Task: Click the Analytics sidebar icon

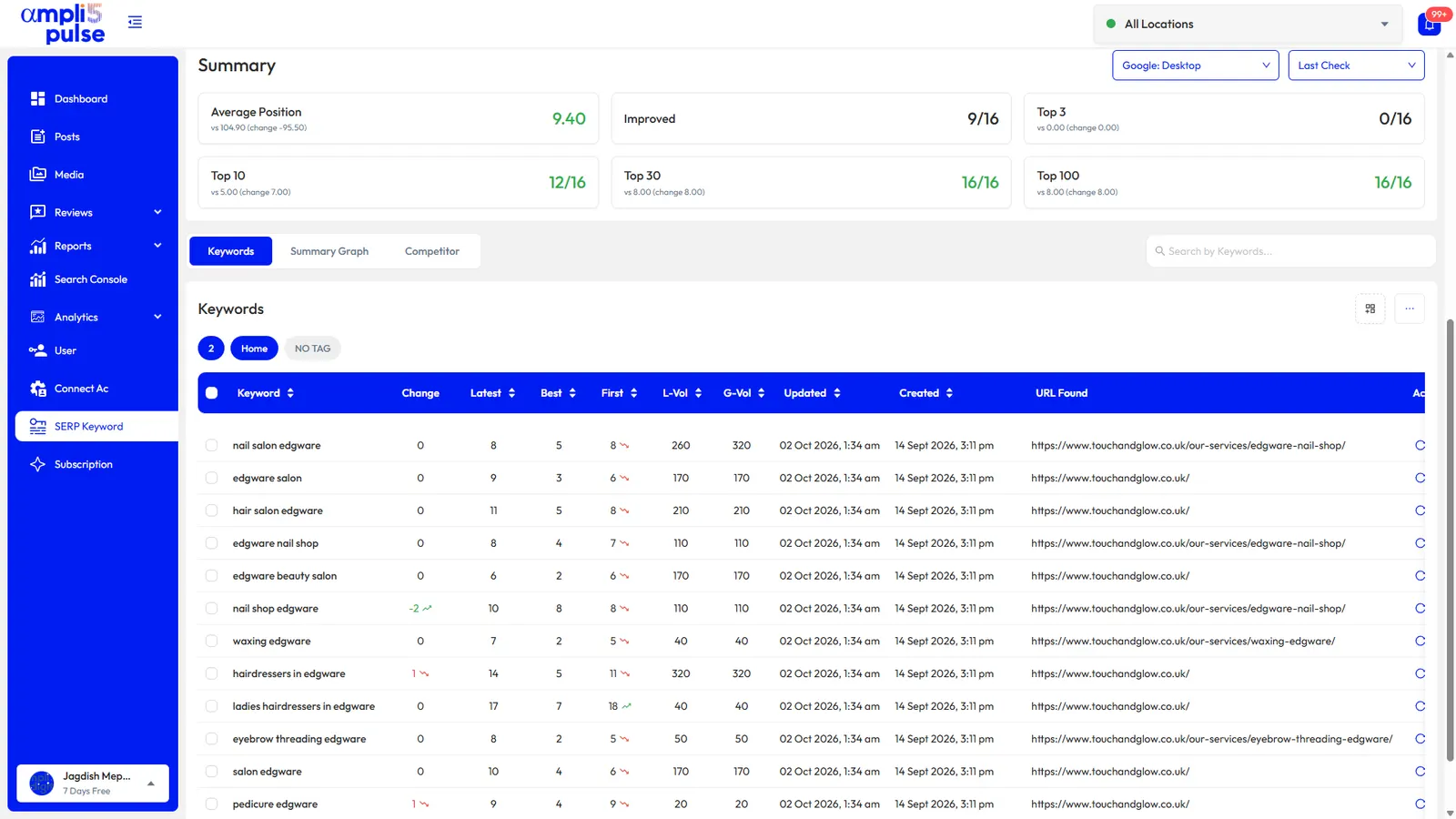Action: (x=37, y=317)
